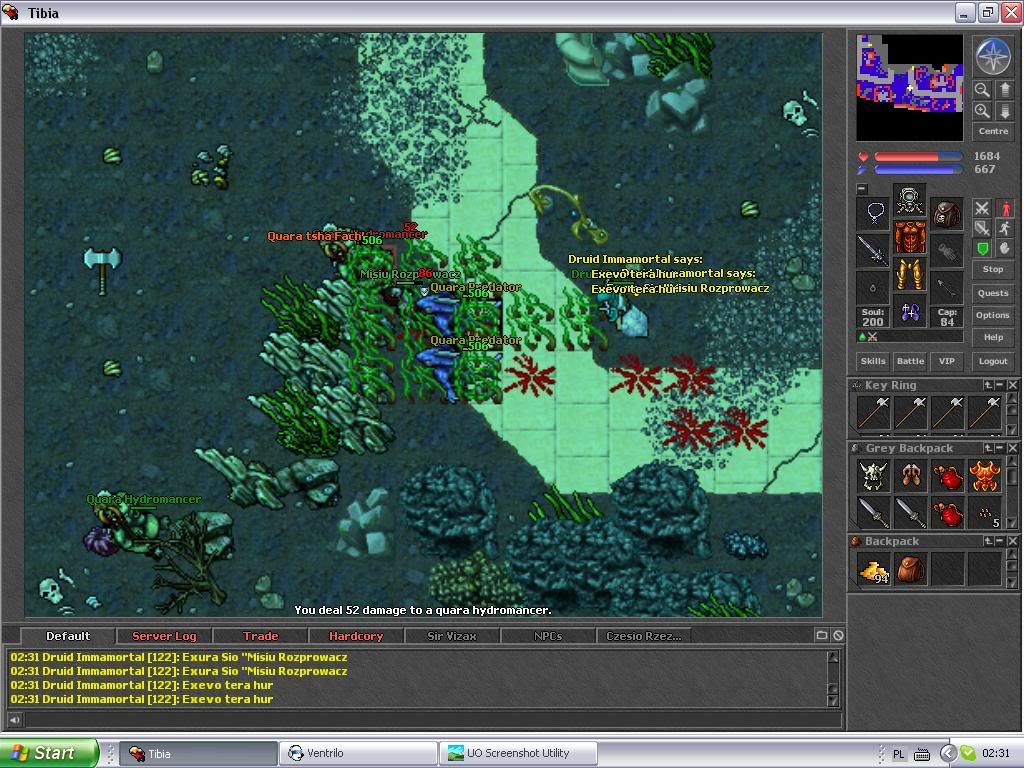Pick the red-gold armor in Grey Backpack
Viewport: 1024px width, 768px height.
click(985, 475)
